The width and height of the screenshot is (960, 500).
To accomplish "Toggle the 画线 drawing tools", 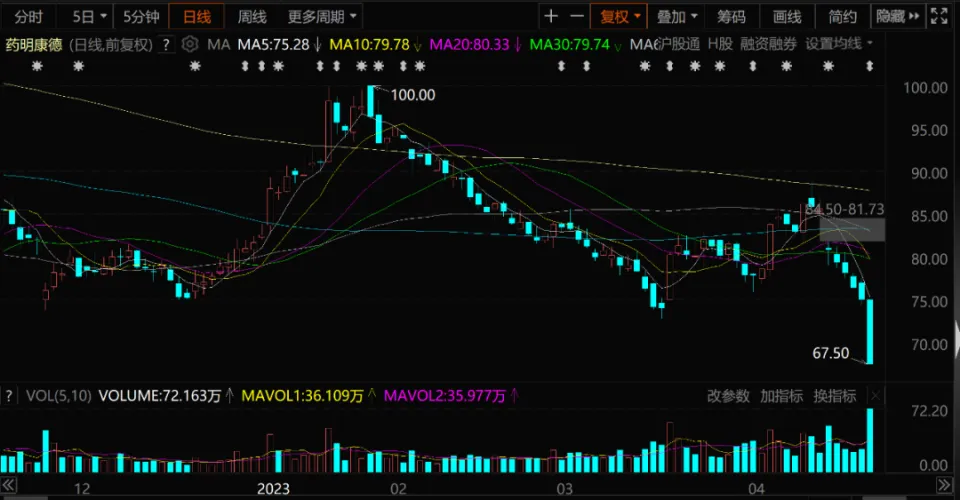I will [787, 17].
